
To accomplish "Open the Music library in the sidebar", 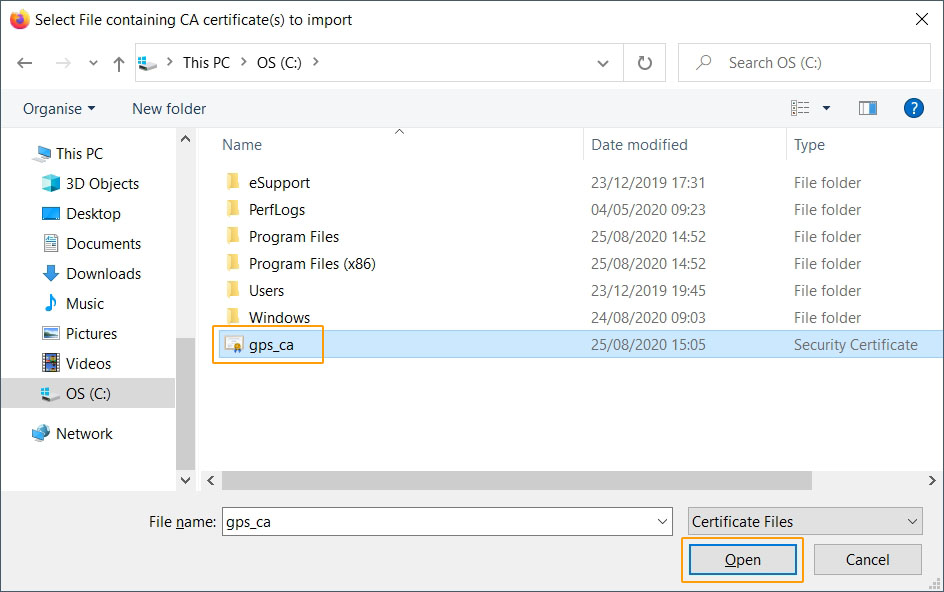I will (x=85, y=304).
